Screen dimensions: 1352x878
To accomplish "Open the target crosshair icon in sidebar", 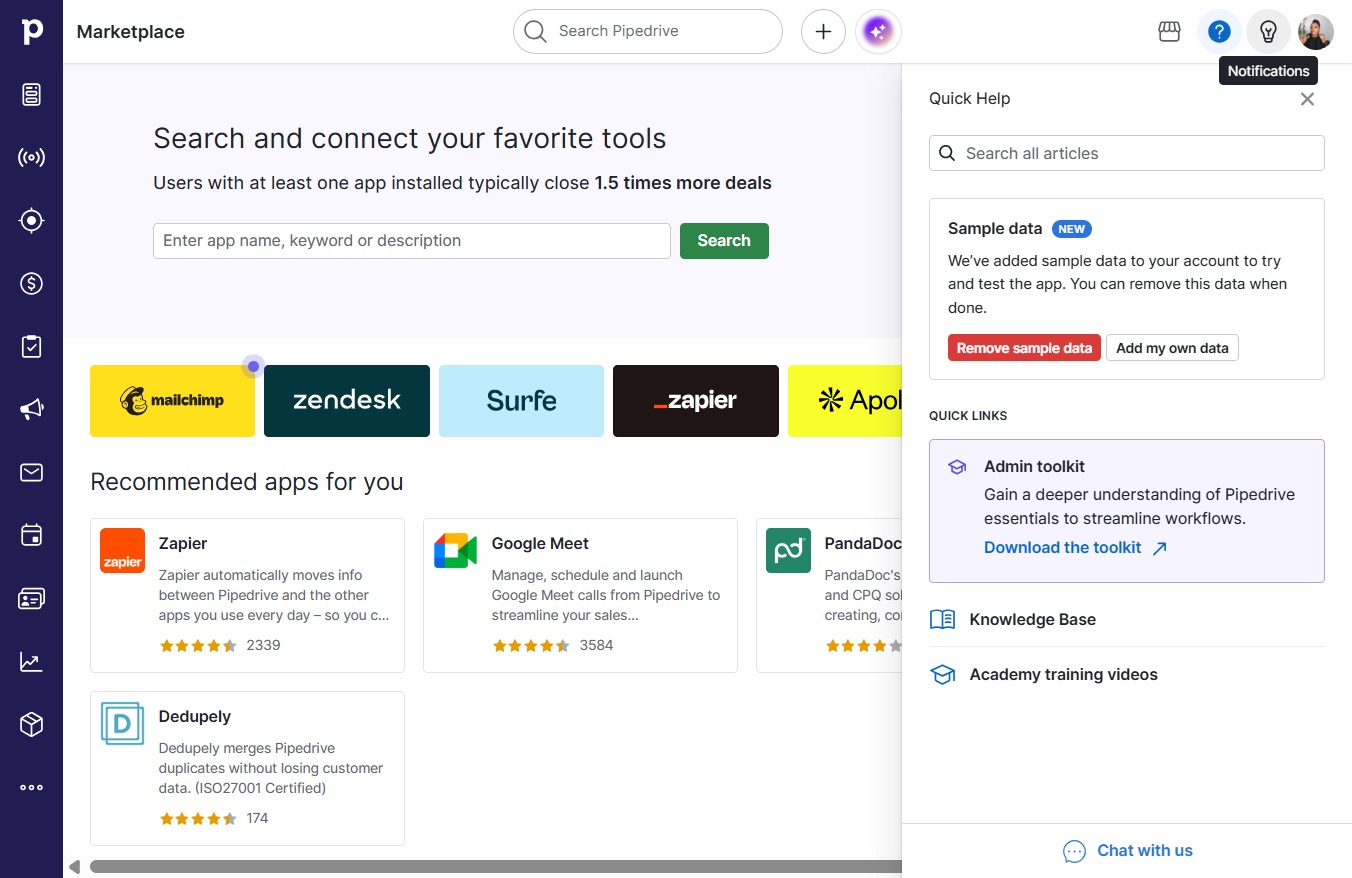I will pos(32,221).
